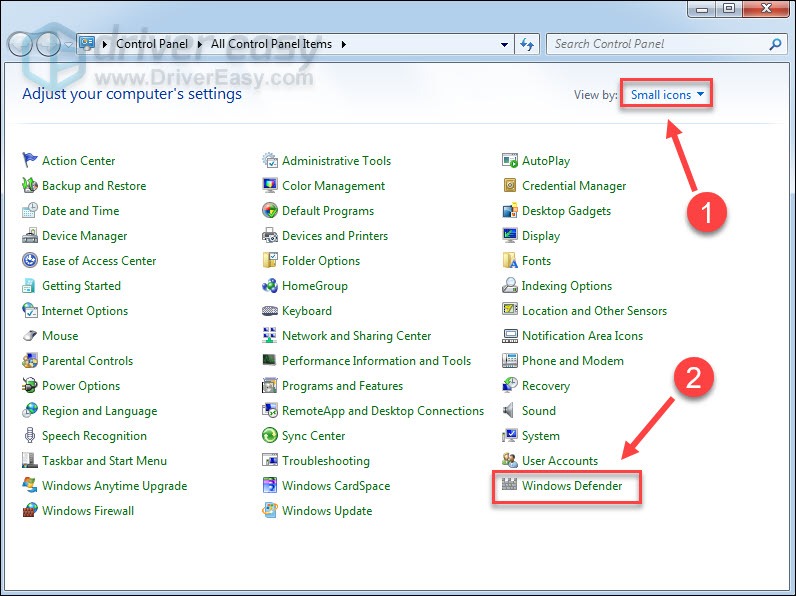Open Desktop Gadgets link
This screenshot has height=596, width=796.
(567, 211)
